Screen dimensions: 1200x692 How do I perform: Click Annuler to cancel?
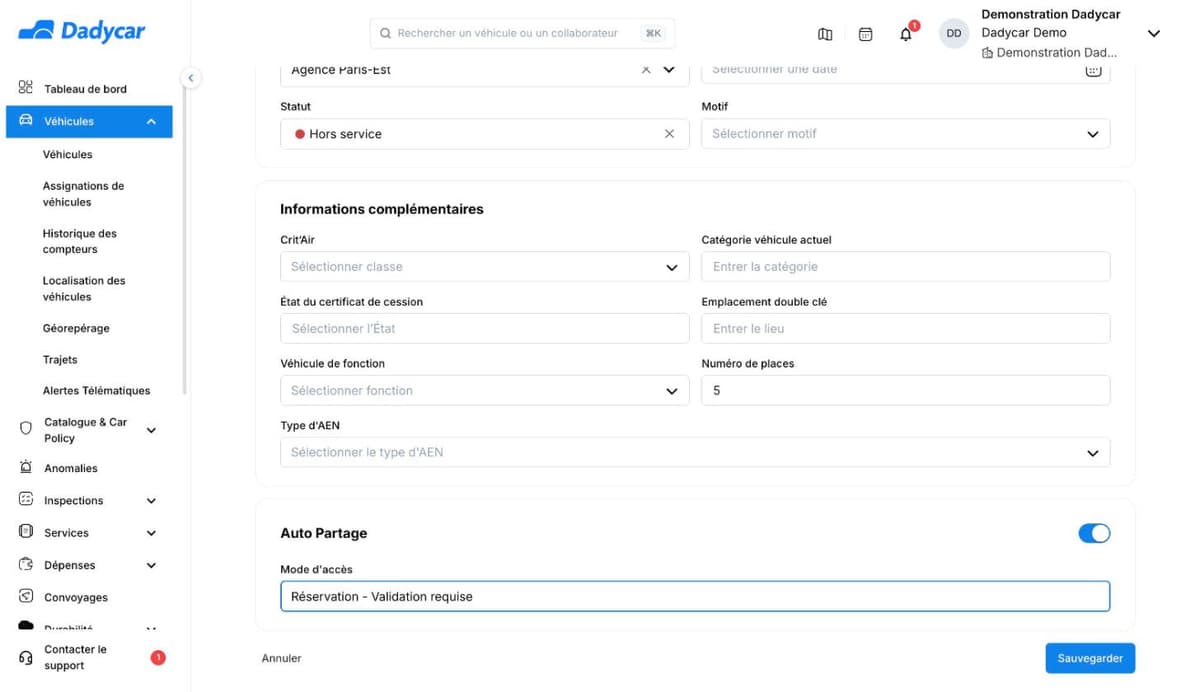(281, 658)
